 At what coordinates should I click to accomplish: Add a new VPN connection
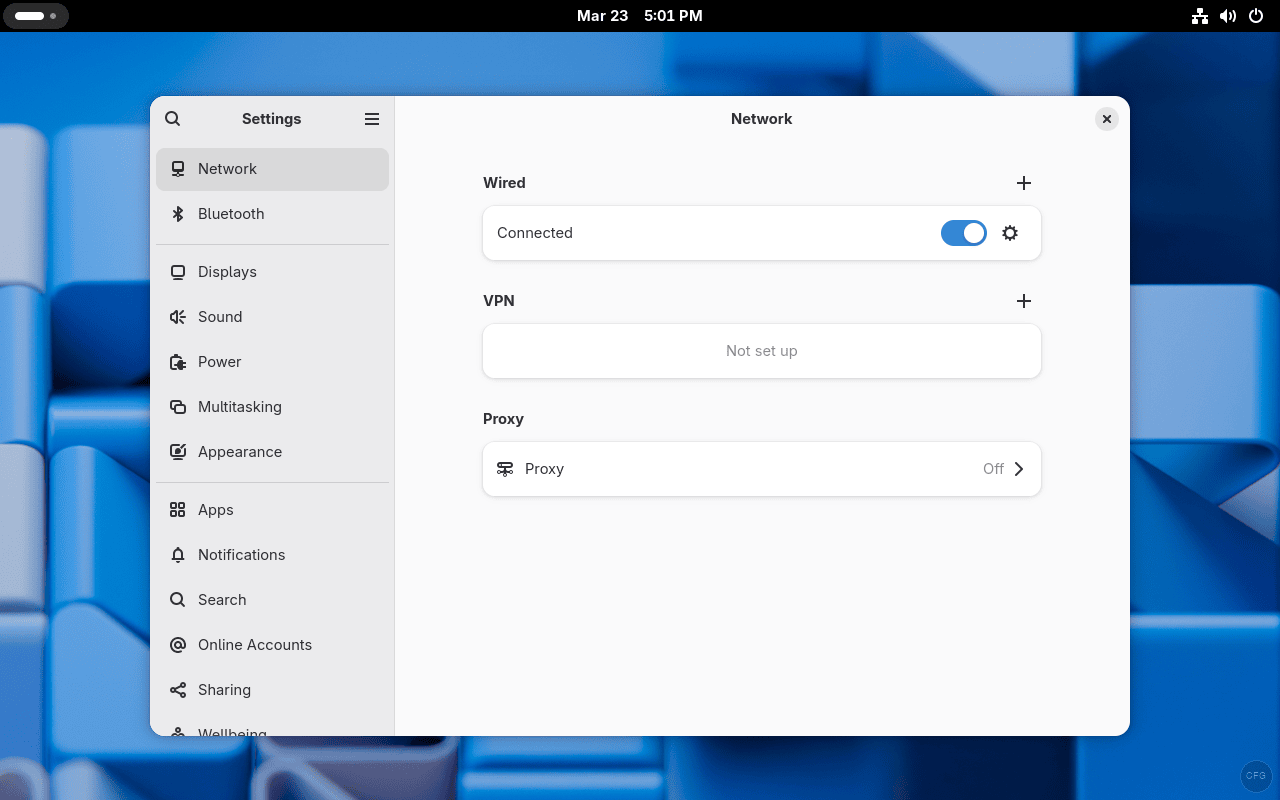(1023, 300)
